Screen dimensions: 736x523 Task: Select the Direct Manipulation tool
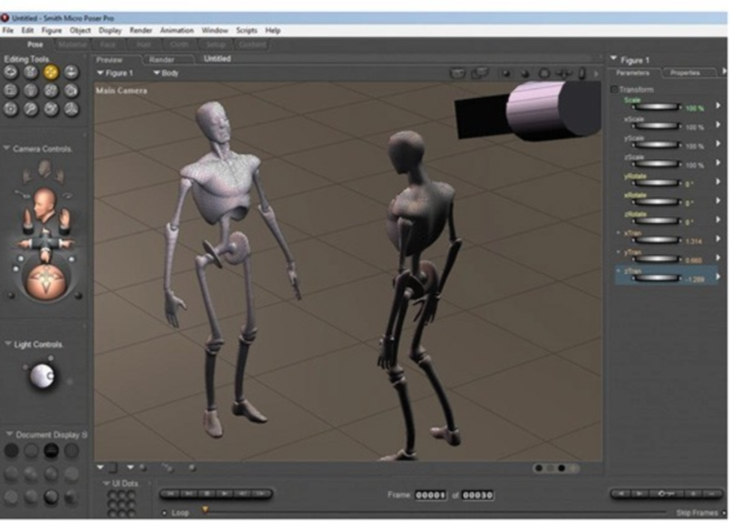71,109
